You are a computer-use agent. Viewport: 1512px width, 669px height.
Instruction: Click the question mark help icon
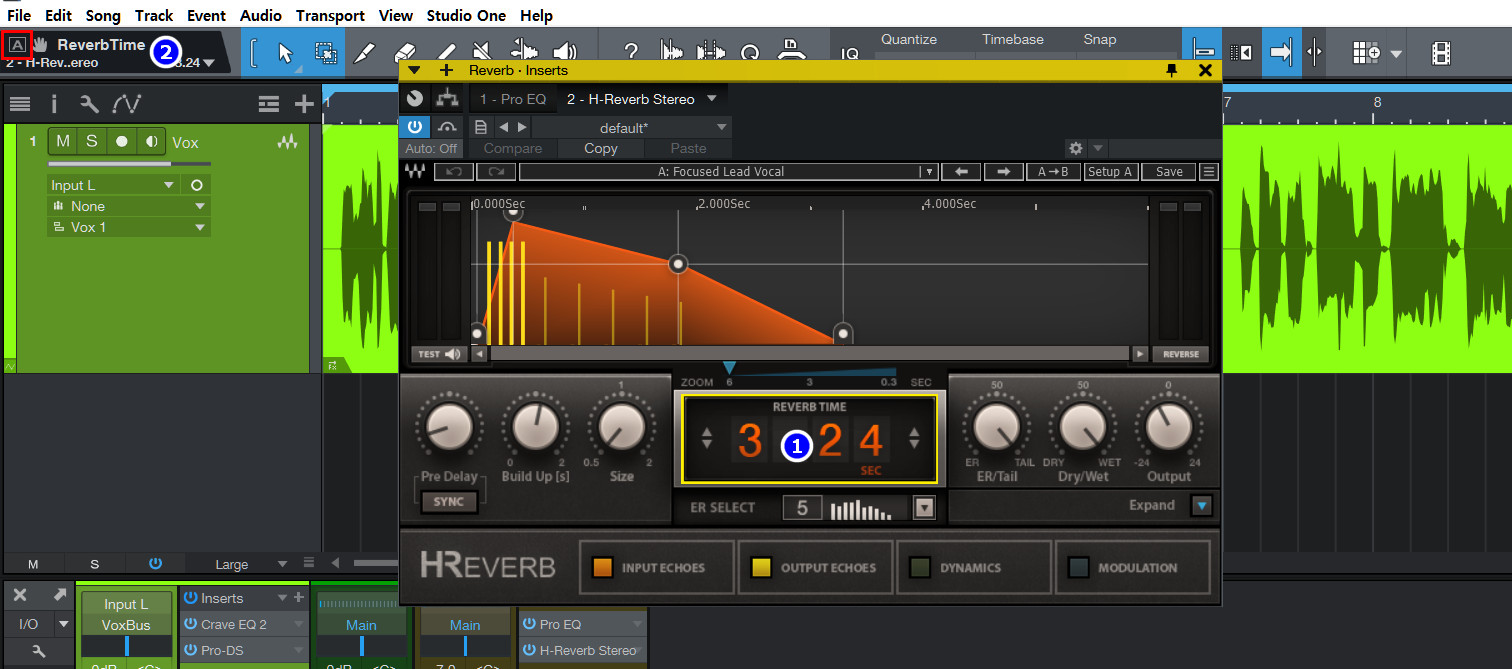[x=631, y=52]
